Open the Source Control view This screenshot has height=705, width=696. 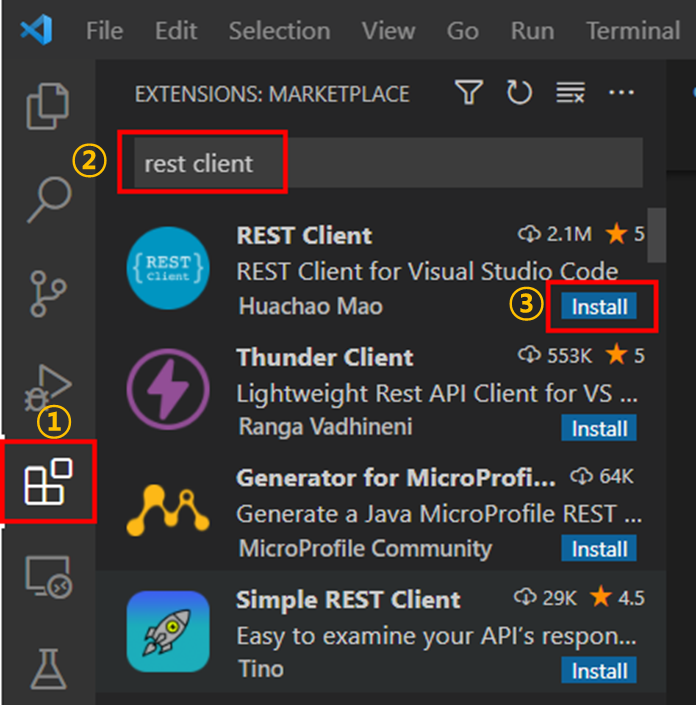click(48, 294)
